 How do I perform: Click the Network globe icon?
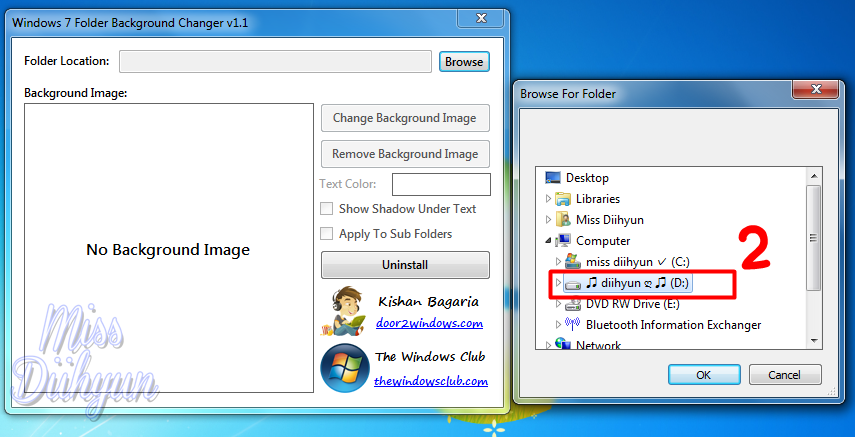click(563, 344)
